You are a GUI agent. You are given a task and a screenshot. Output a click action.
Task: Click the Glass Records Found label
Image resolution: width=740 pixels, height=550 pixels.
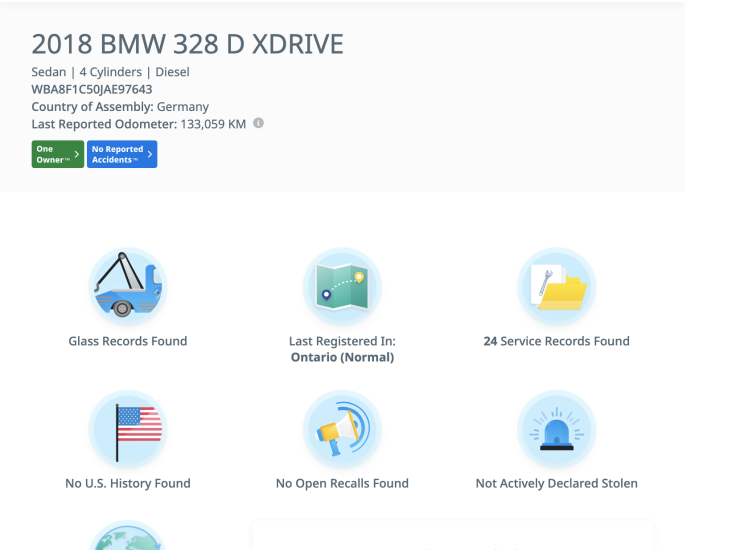pos(127,341)
